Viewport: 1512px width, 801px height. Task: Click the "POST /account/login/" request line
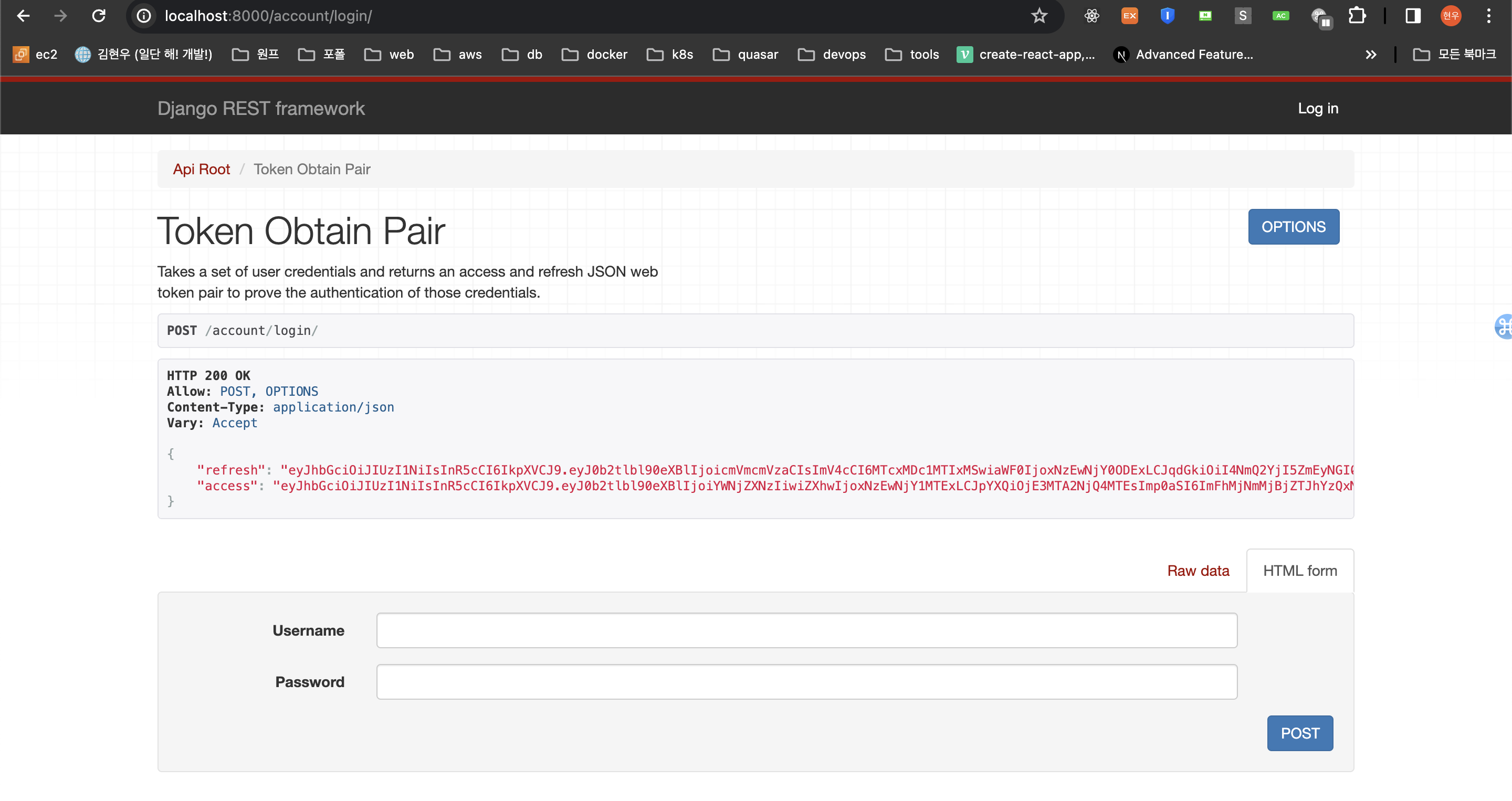tap(243, 331)
